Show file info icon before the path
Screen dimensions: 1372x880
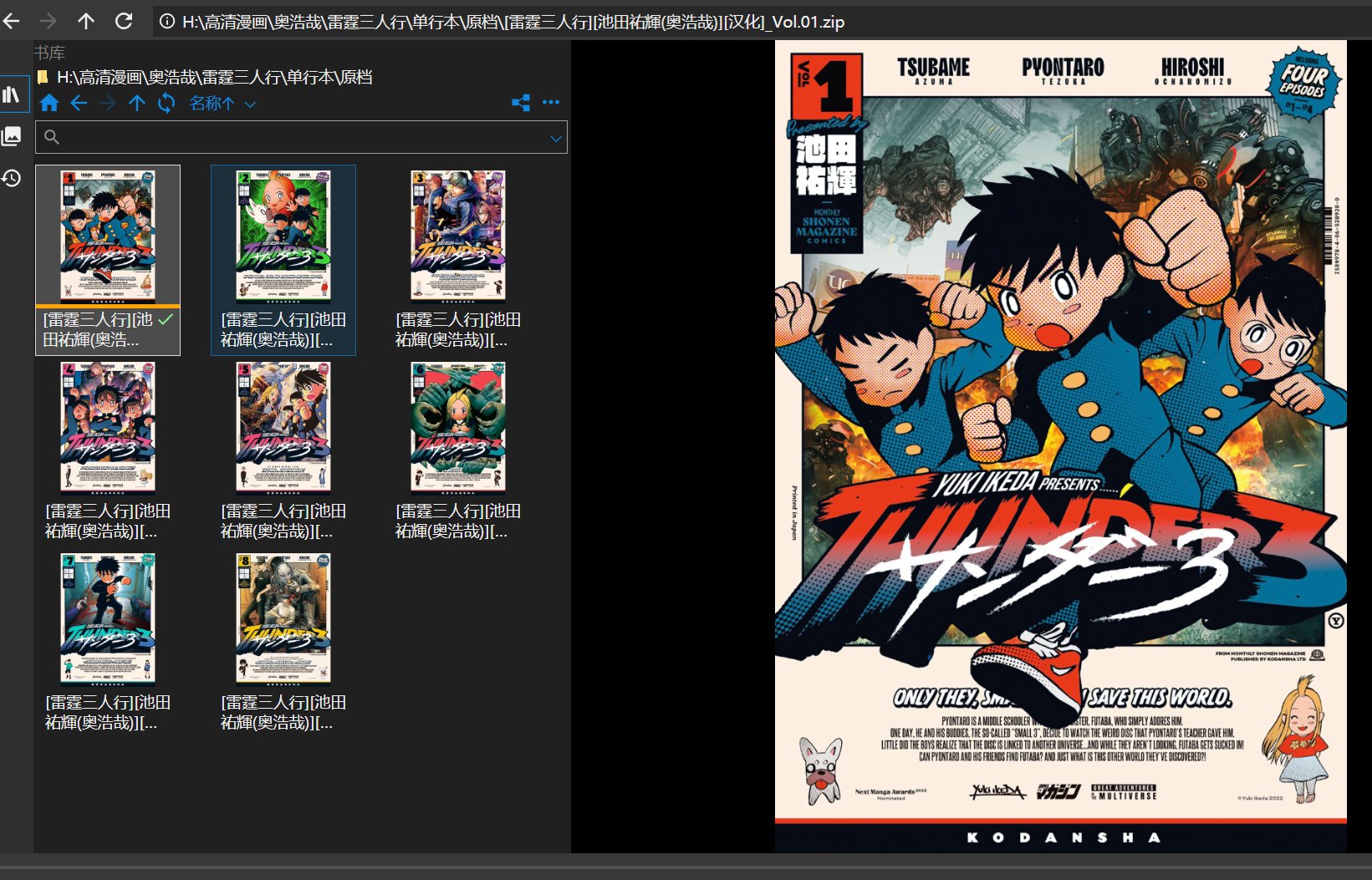(167, 22)
